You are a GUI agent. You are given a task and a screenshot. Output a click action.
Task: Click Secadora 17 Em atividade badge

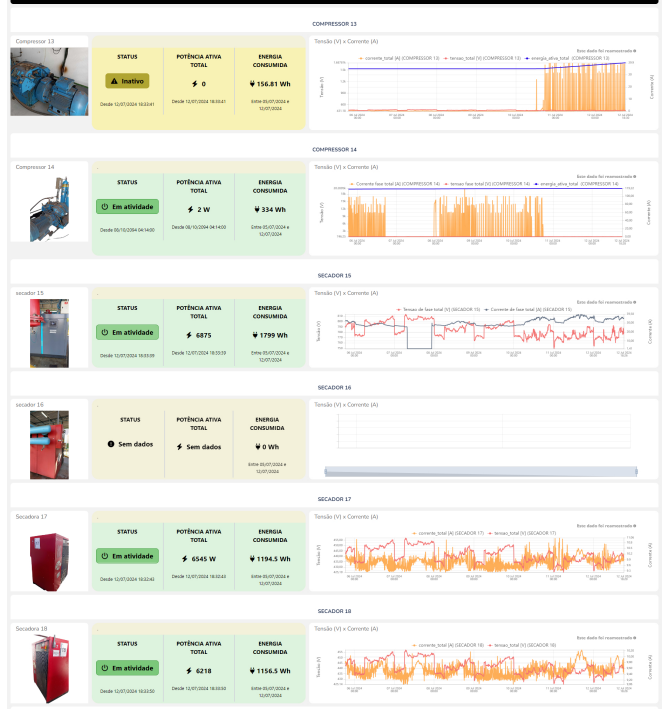(x=127, y=556)
